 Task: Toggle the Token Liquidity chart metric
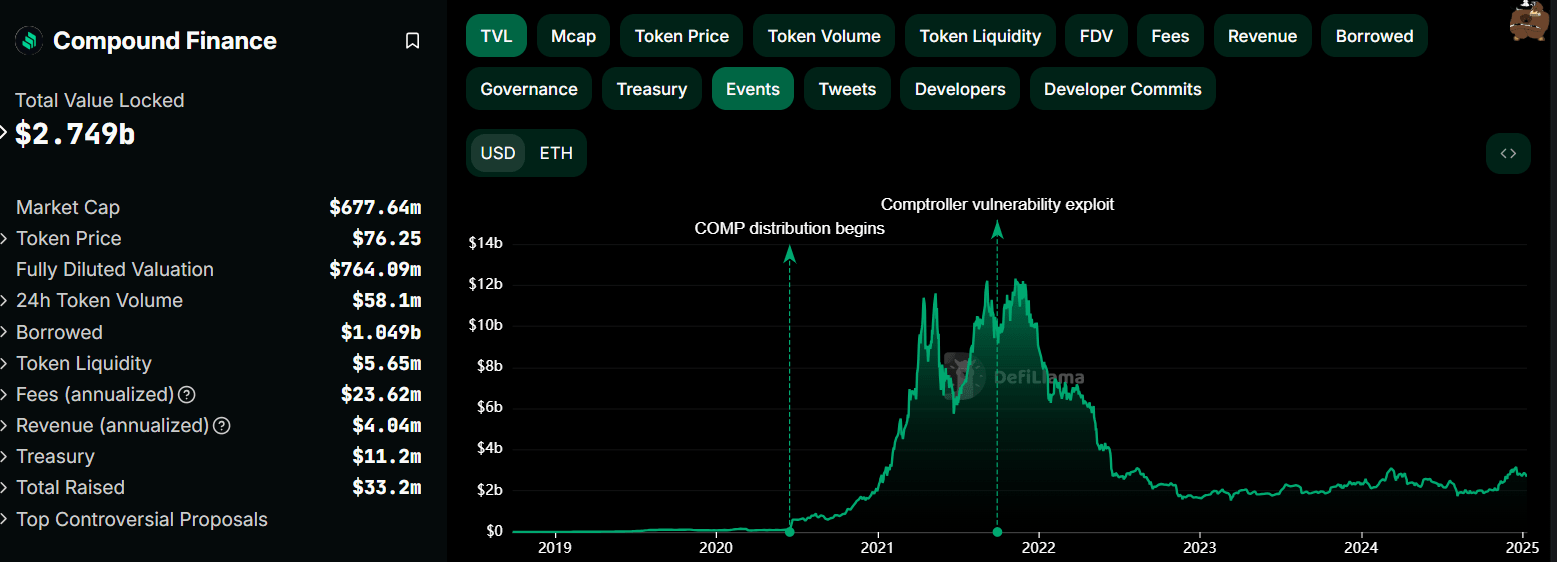coord(980,36)
